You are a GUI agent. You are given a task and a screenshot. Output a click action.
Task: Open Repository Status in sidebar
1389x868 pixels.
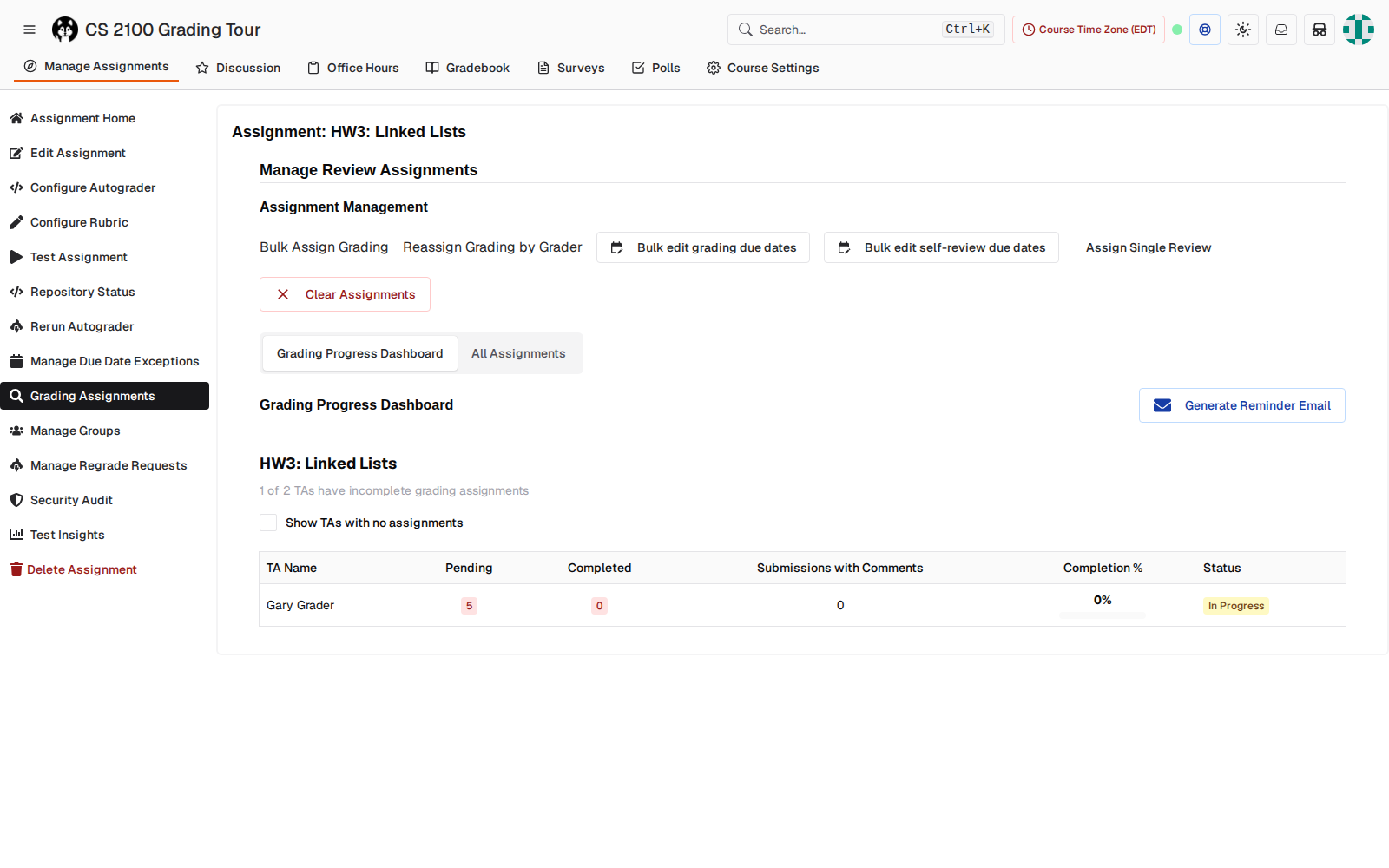[x=104, y=292]
